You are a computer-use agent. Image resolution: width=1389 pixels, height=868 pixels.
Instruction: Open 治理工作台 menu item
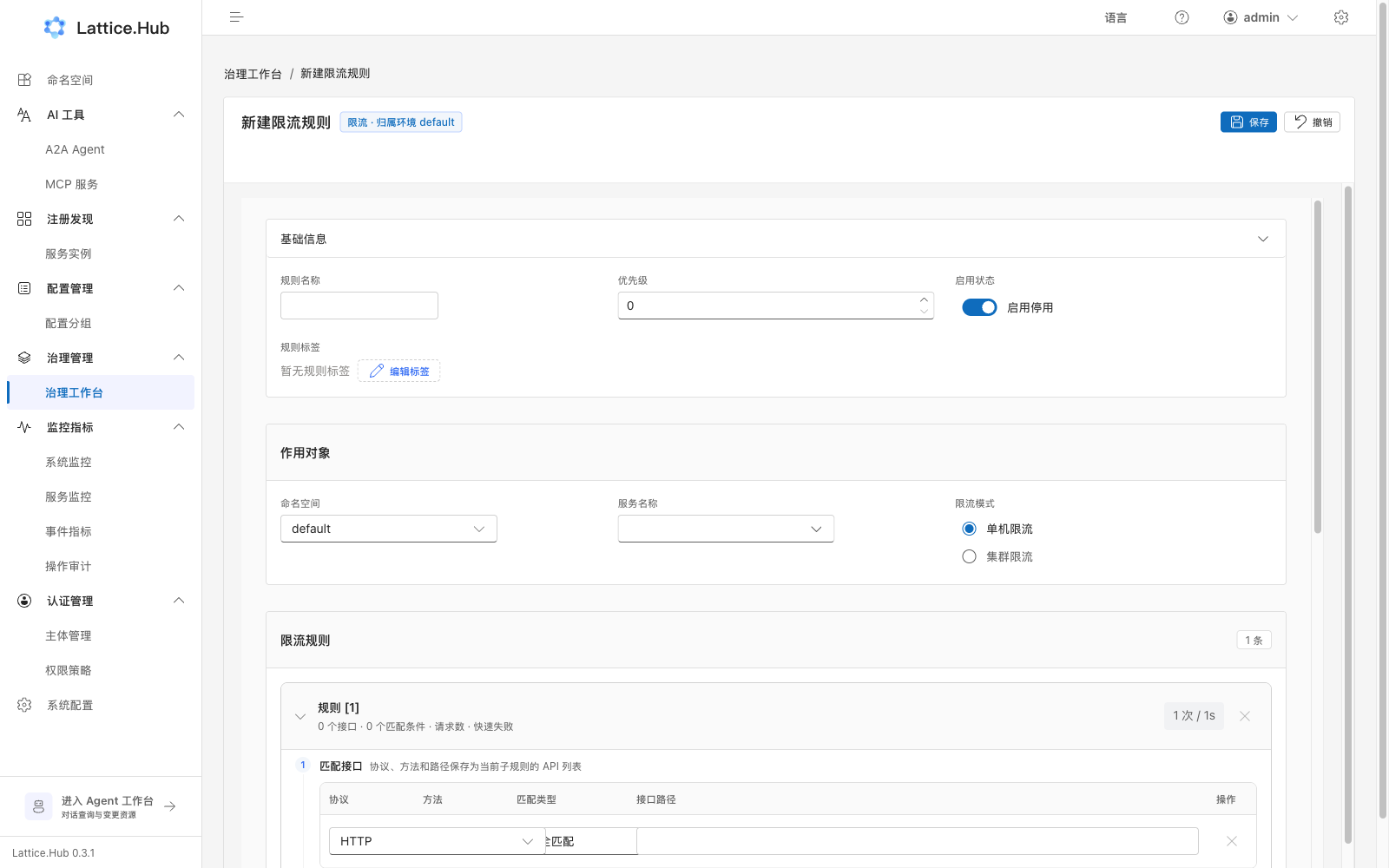(x=101, y=392)
